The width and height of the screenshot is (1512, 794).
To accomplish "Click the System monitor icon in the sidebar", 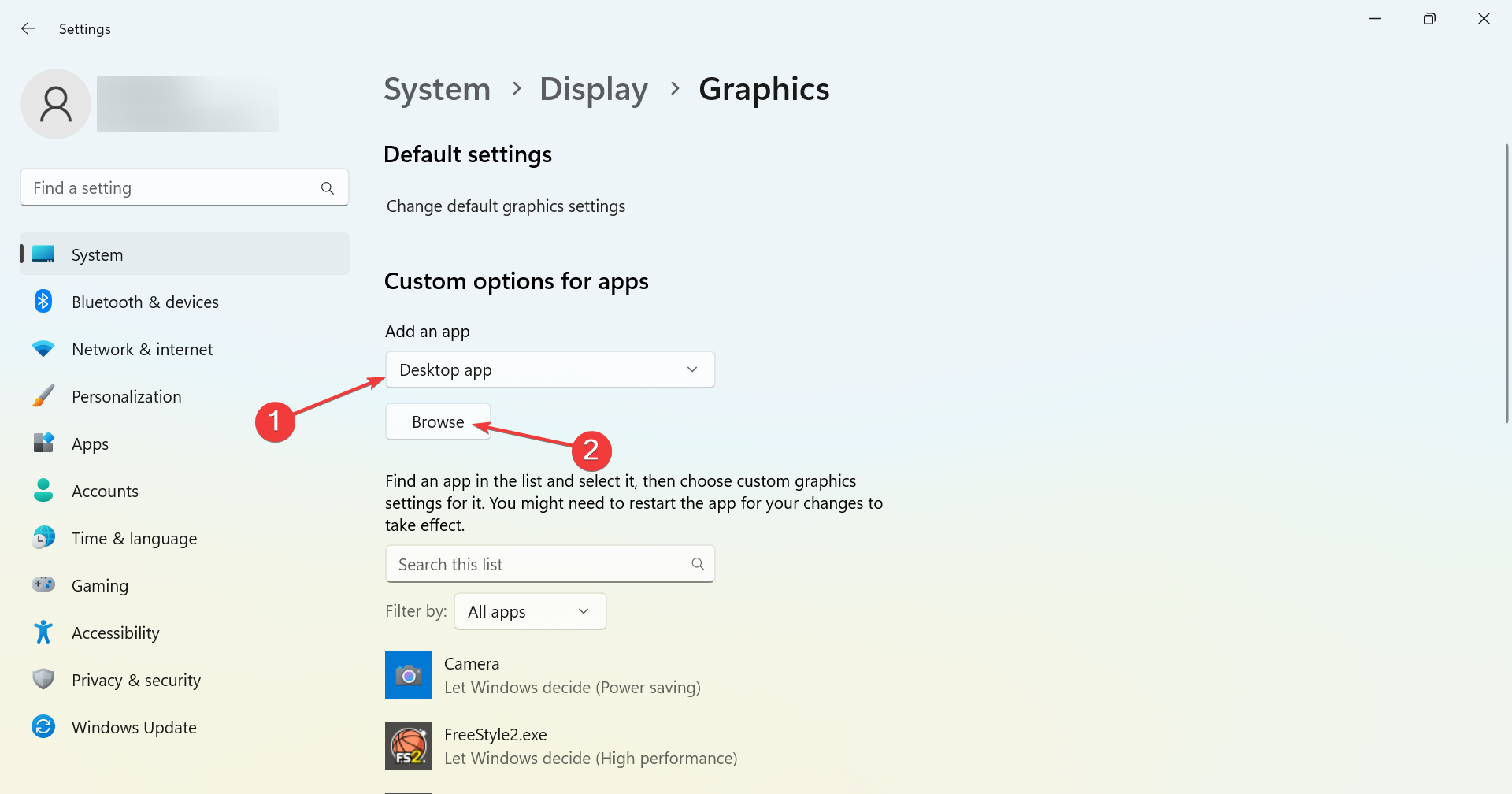I will click(x=43, y=254).
